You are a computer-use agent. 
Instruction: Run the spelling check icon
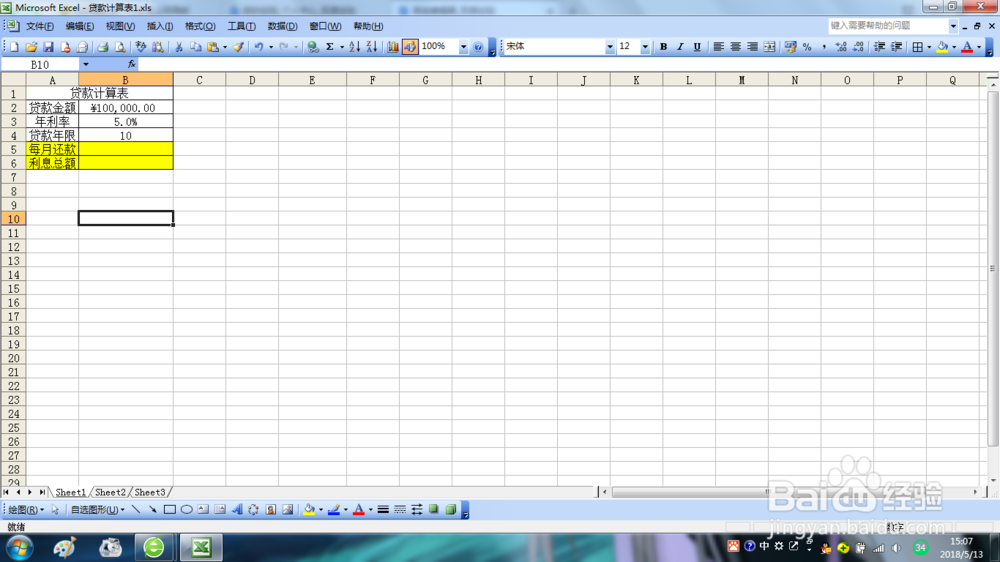pos(140,47)
